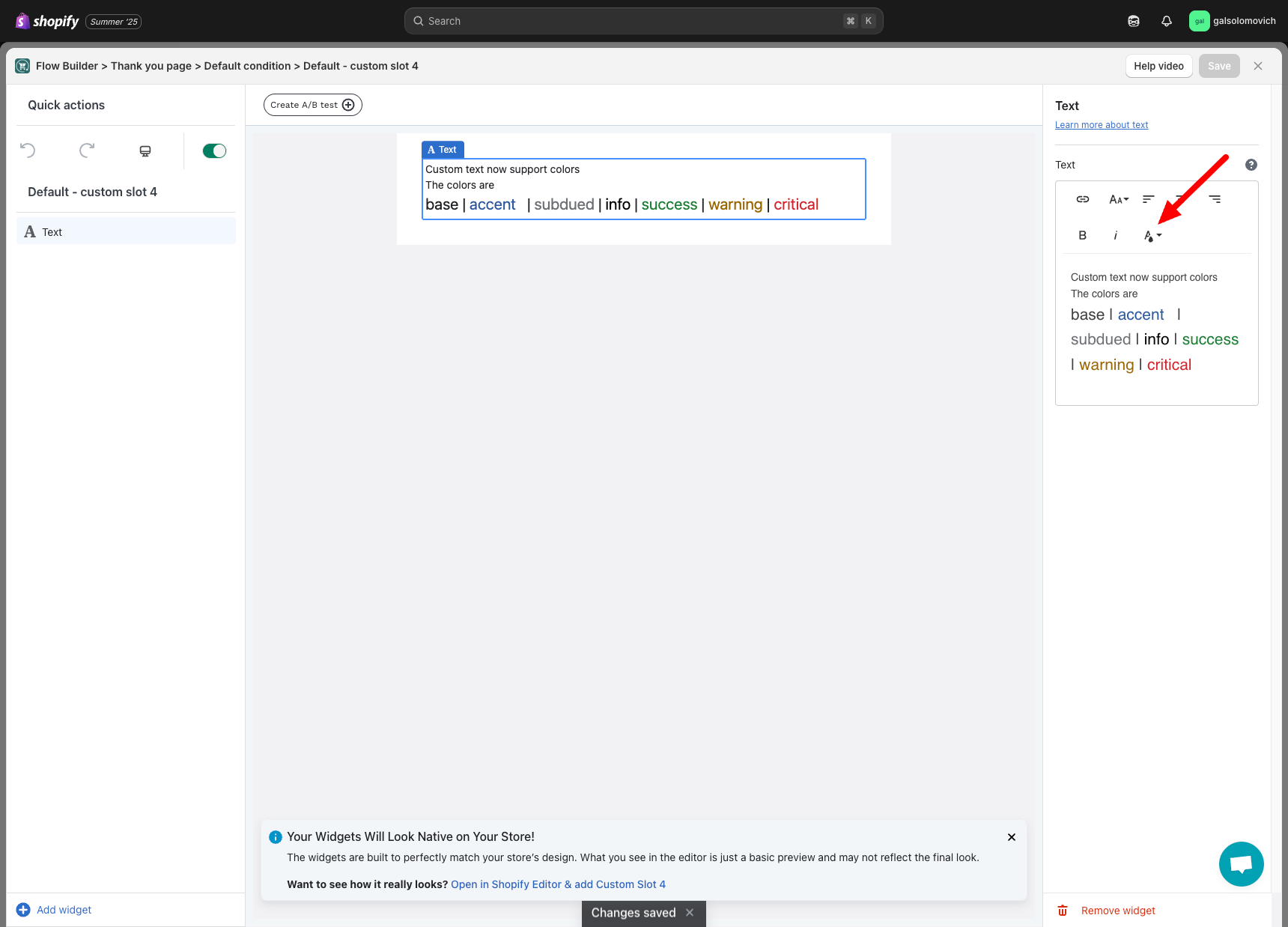Open the live chat support bubble
Screen dimensions: 1288x927
tap(1241, 864)
